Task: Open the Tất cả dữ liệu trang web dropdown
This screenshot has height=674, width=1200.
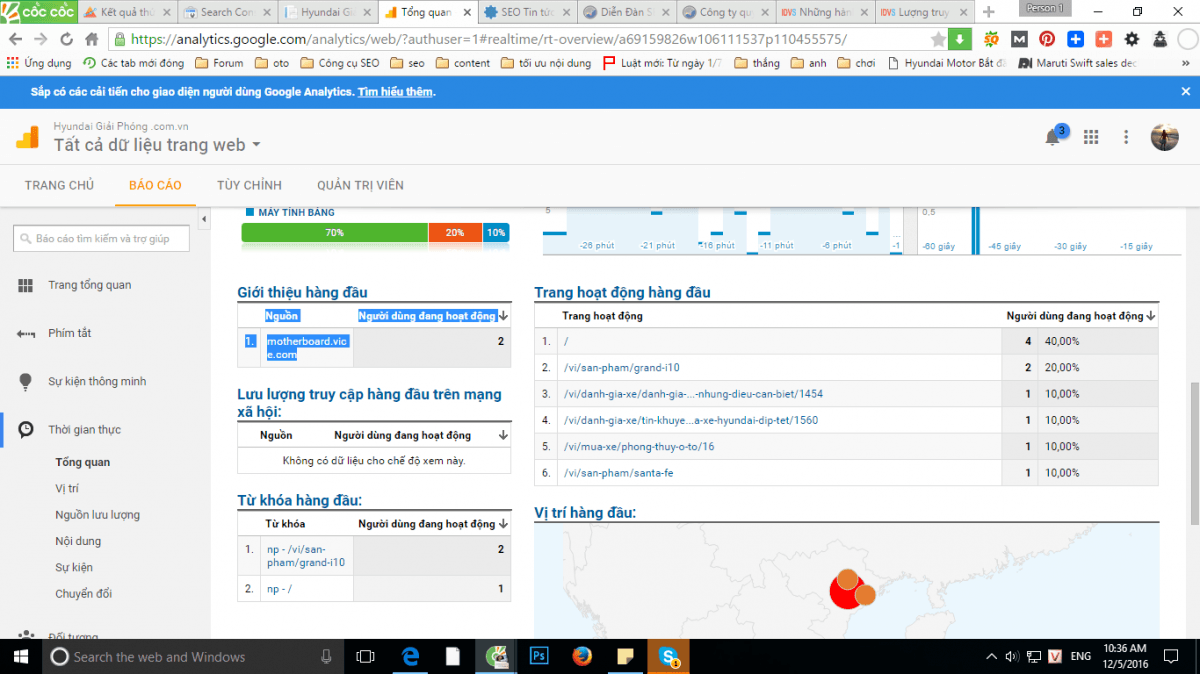Action: 158,145
